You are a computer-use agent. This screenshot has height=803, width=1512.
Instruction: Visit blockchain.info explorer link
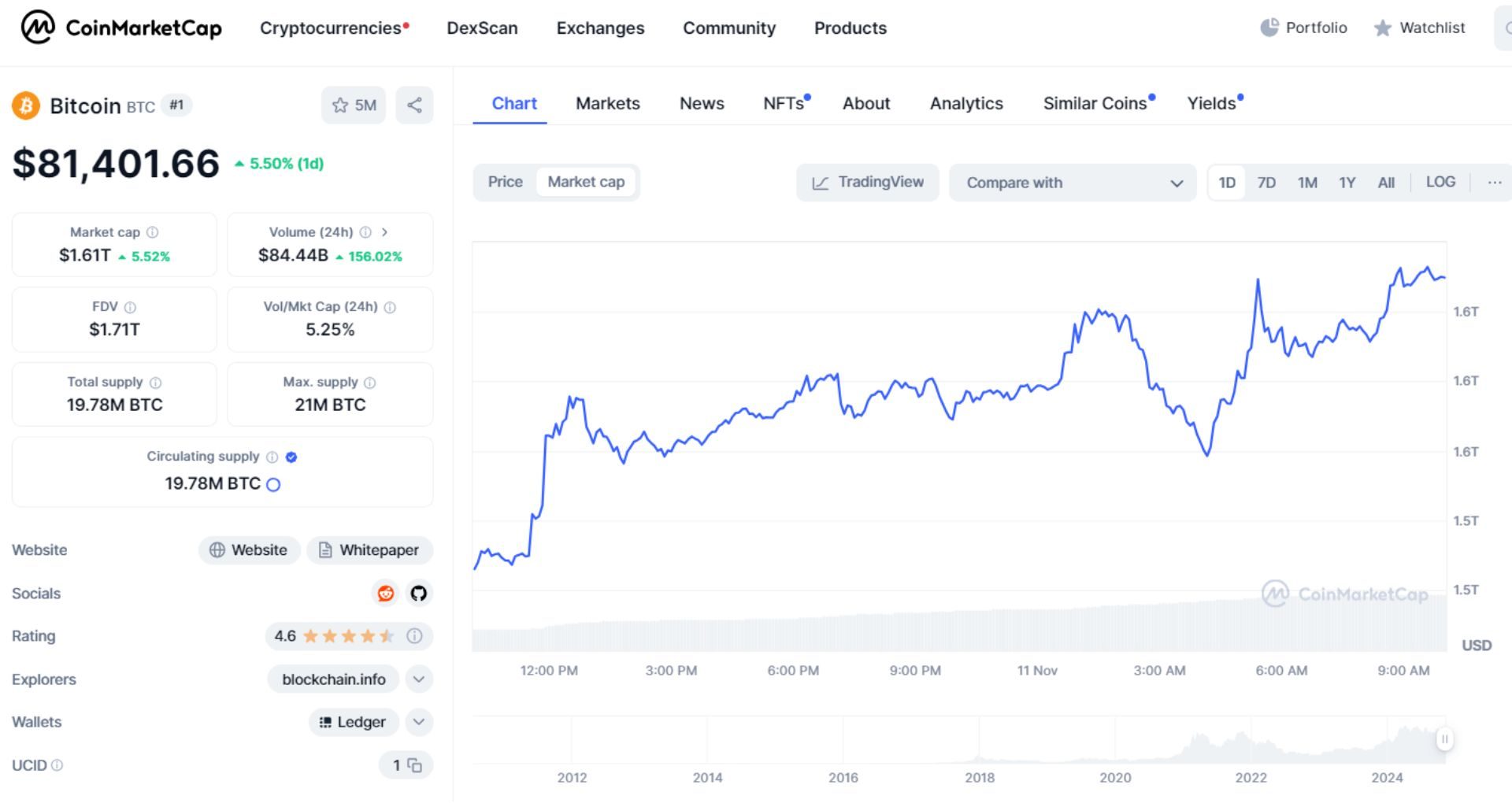[332, 679]
